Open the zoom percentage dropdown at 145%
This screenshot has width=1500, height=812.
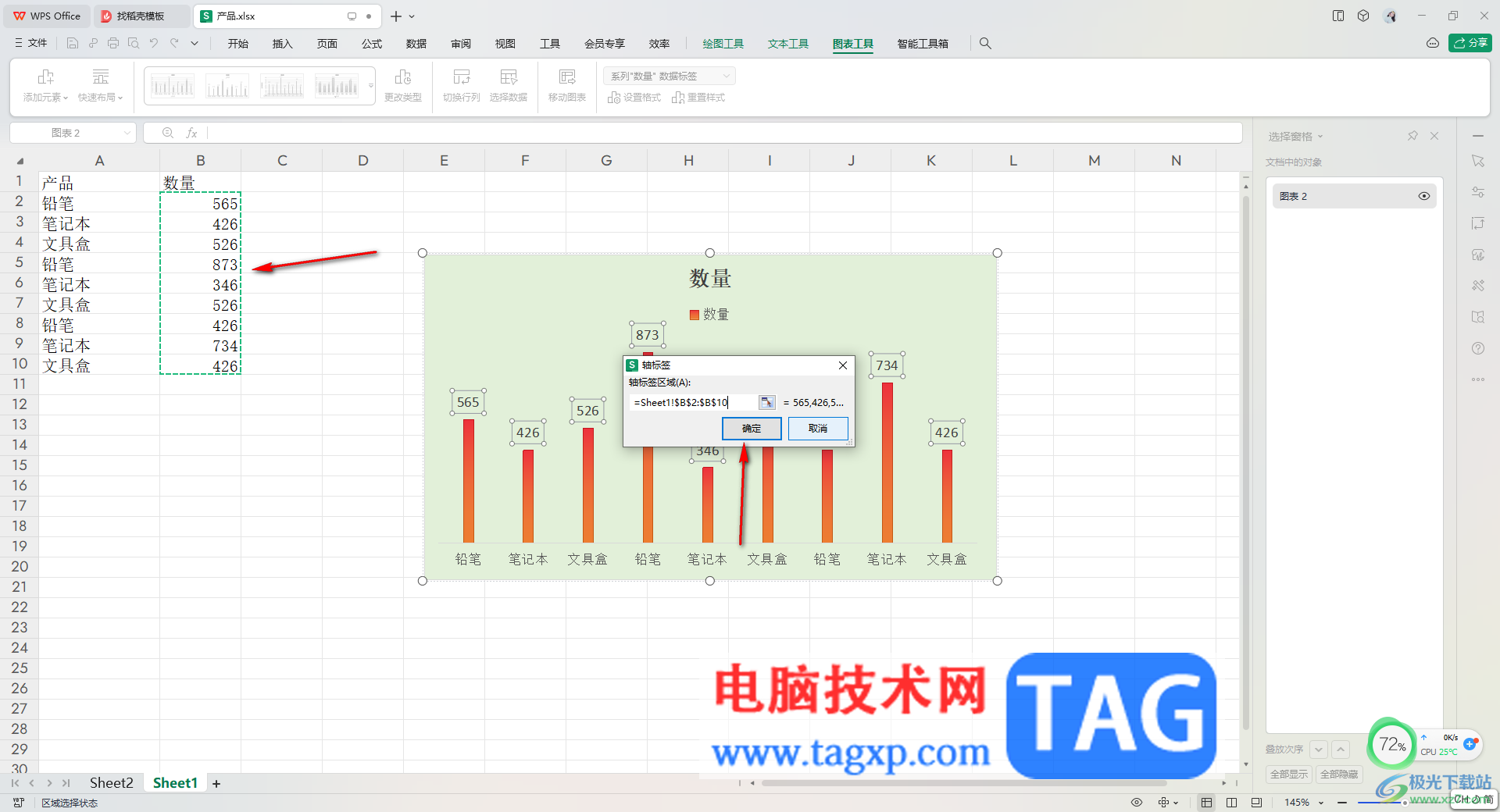(1321, 803)
